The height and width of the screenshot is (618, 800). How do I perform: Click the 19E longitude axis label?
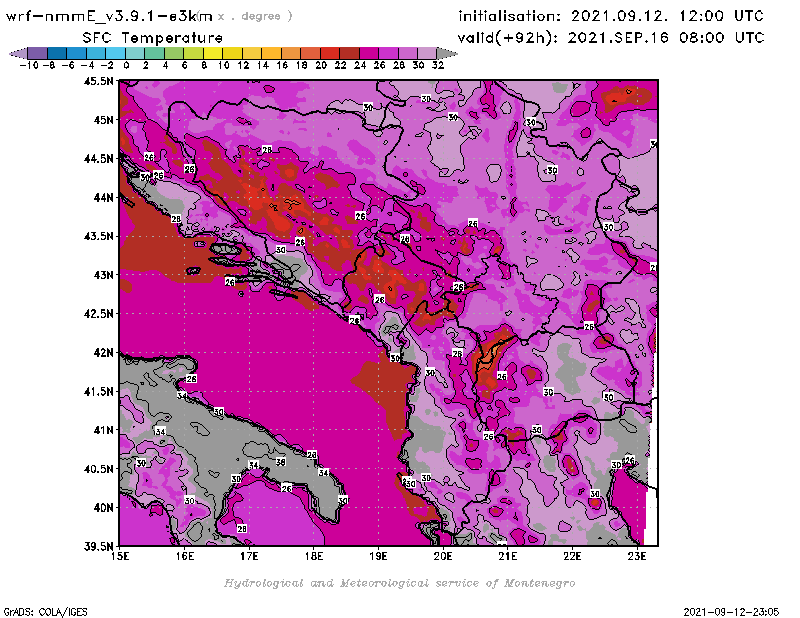[x=378, y=556]
